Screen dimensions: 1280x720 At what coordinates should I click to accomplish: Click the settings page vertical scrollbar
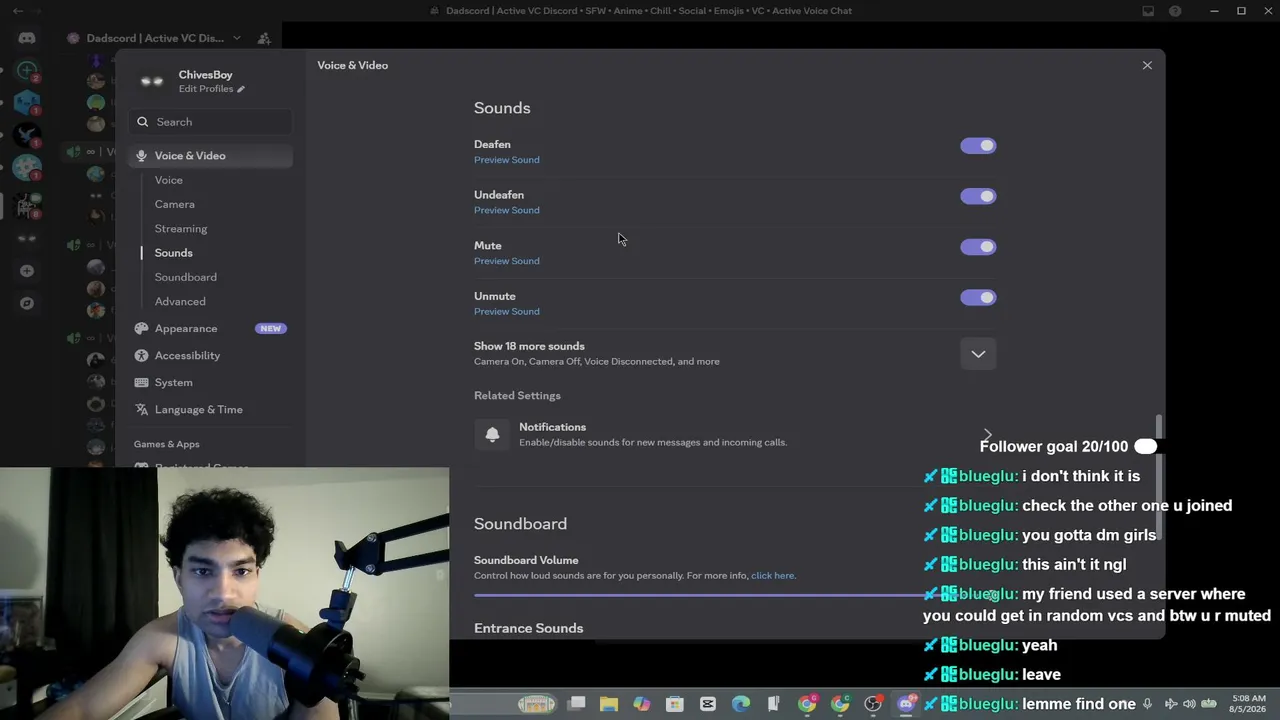click(x=1160, y=478)
